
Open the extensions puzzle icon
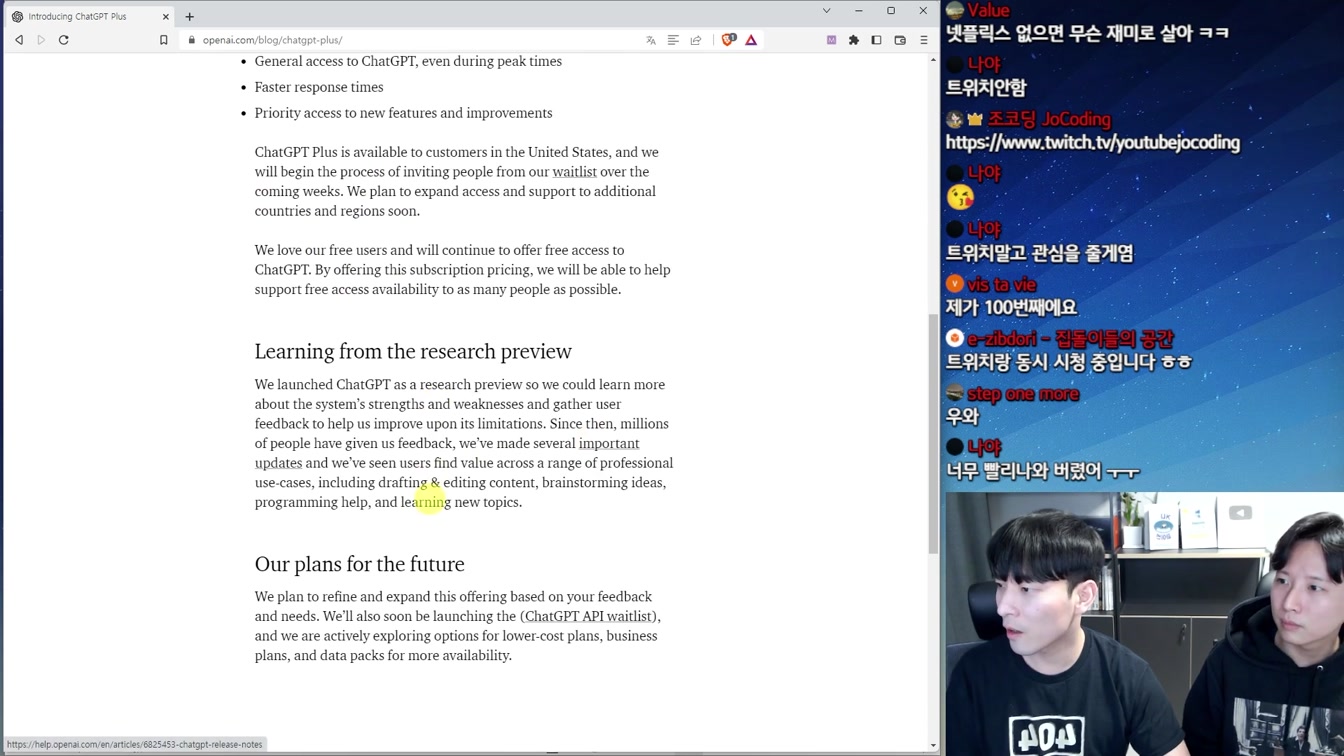(x=854, y=40)
